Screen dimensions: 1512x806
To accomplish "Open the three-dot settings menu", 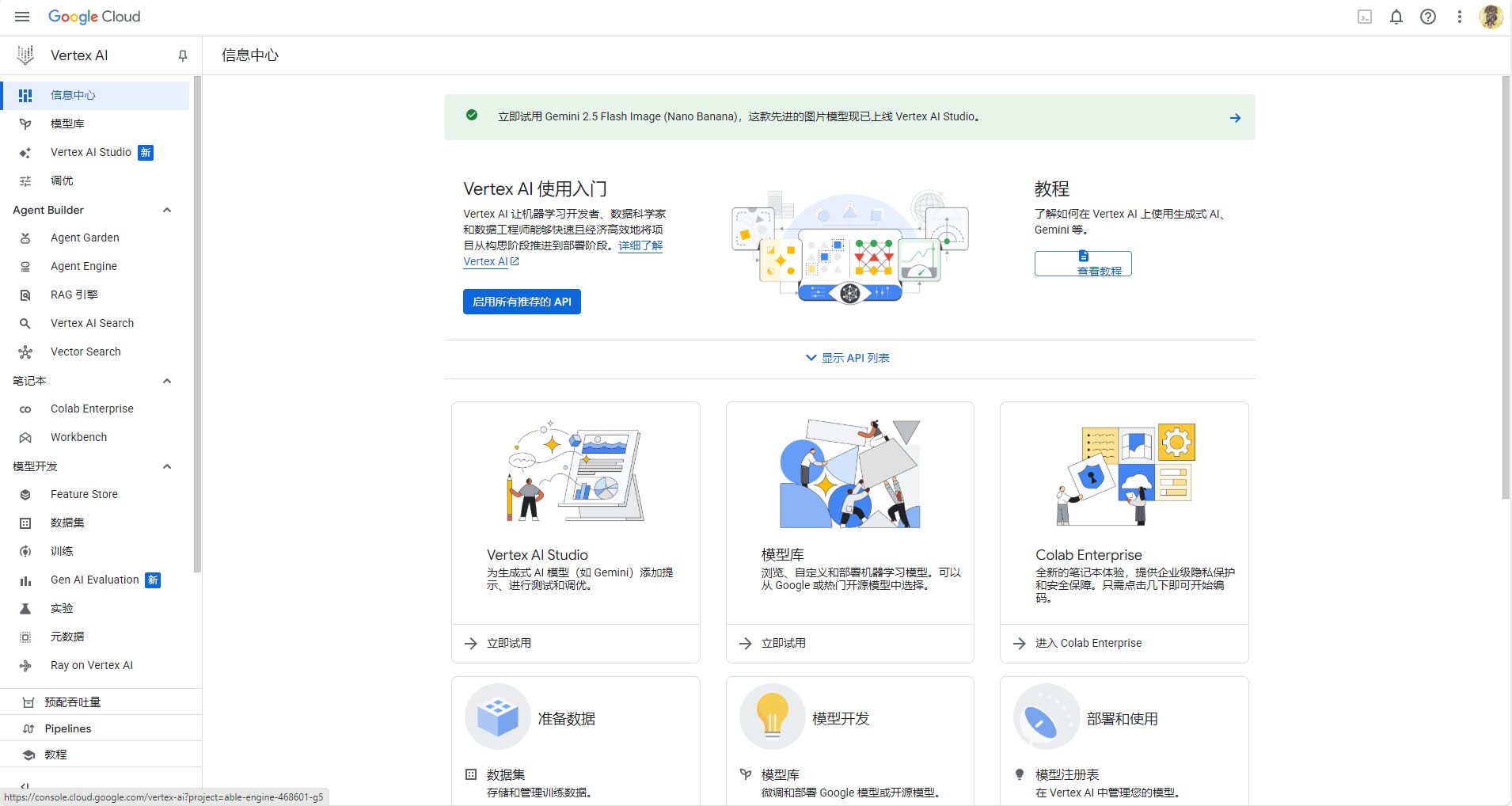I will 1460,17.
